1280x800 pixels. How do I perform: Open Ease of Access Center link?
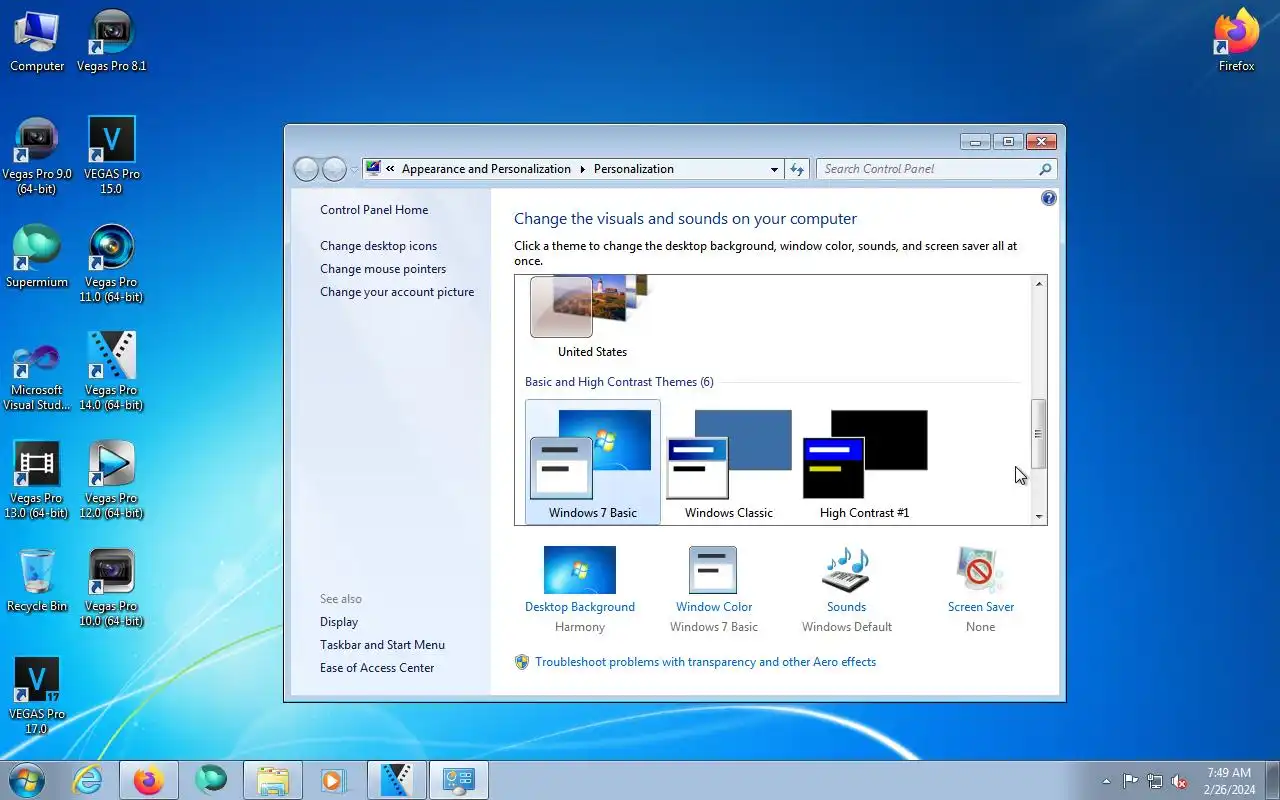point(377,668)
